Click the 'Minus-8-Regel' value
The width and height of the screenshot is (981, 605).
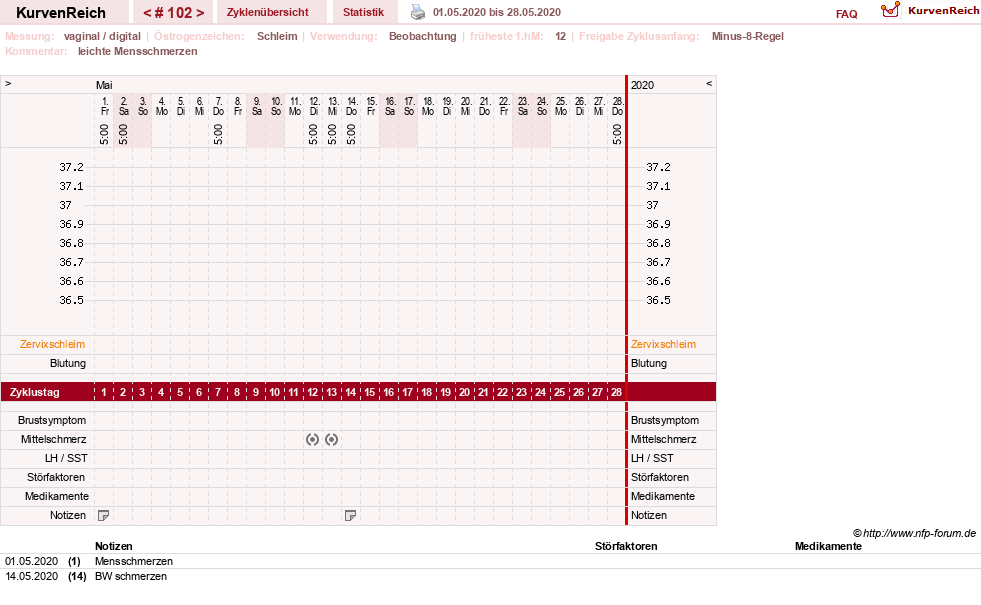748,36
